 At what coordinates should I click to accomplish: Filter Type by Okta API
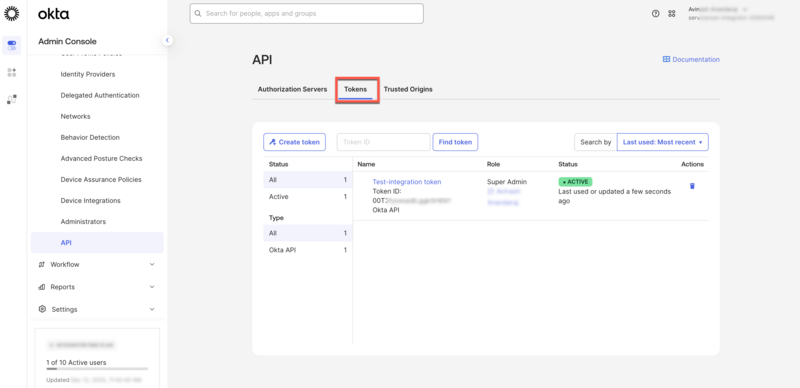308,250
